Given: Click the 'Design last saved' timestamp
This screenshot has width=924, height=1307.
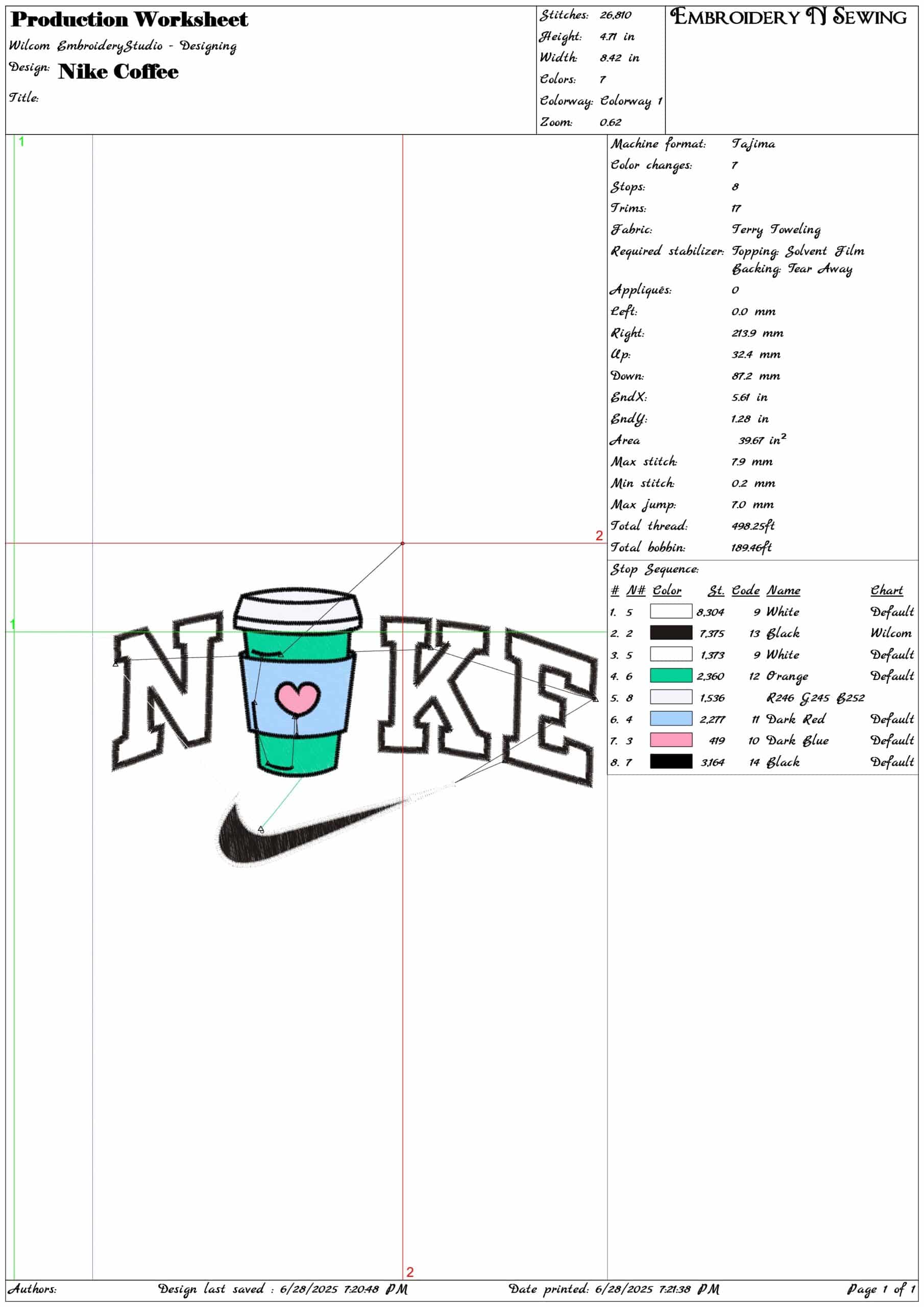Looking at the screenshot, I should pyautogui.click(x=282, y=1288).
